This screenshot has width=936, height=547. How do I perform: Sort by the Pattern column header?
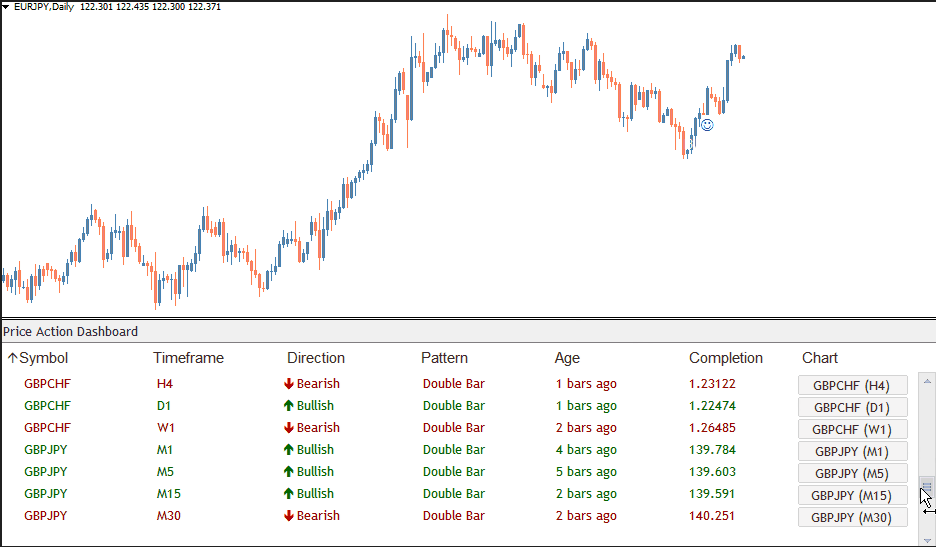pos(444,358)
